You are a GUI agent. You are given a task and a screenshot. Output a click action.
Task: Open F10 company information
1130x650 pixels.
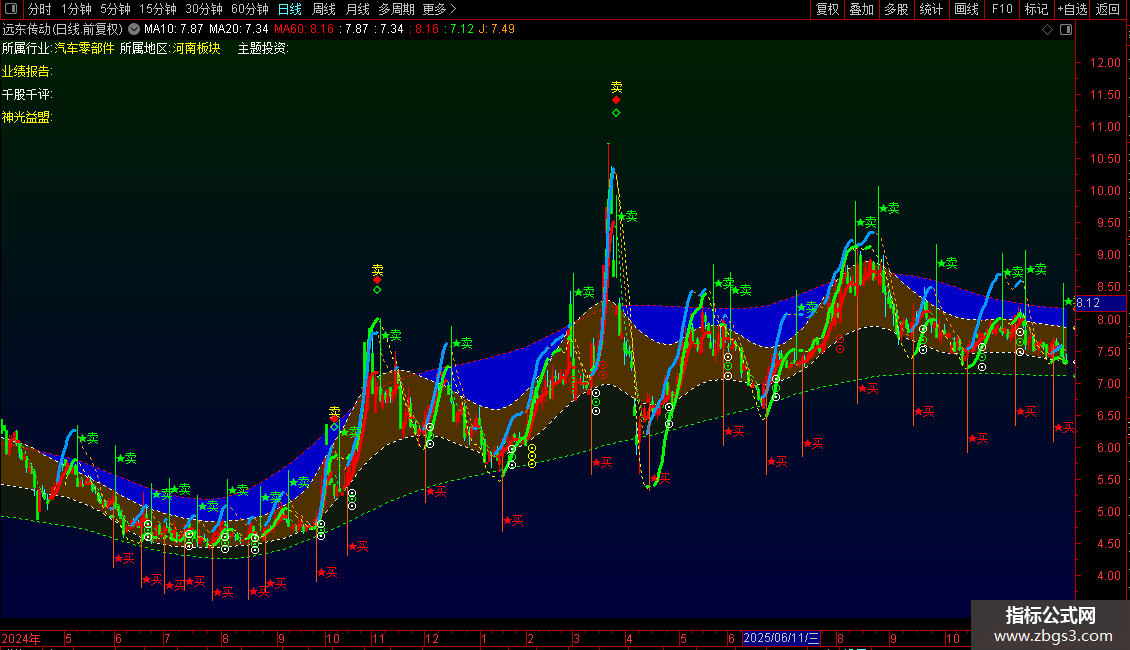[1002, 9]
